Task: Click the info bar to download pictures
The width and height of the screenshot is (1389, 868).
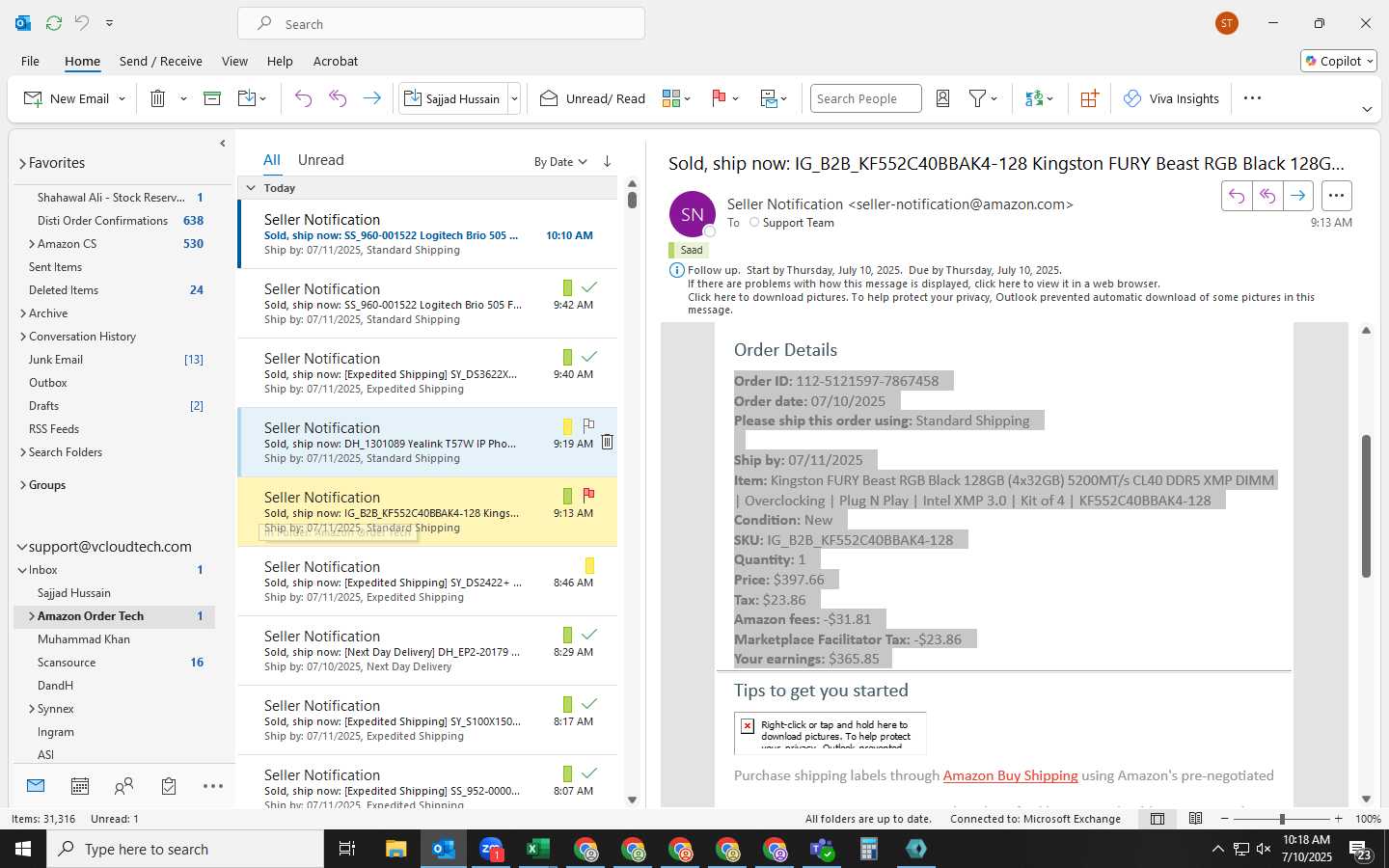Action: tap(1001, 304)
